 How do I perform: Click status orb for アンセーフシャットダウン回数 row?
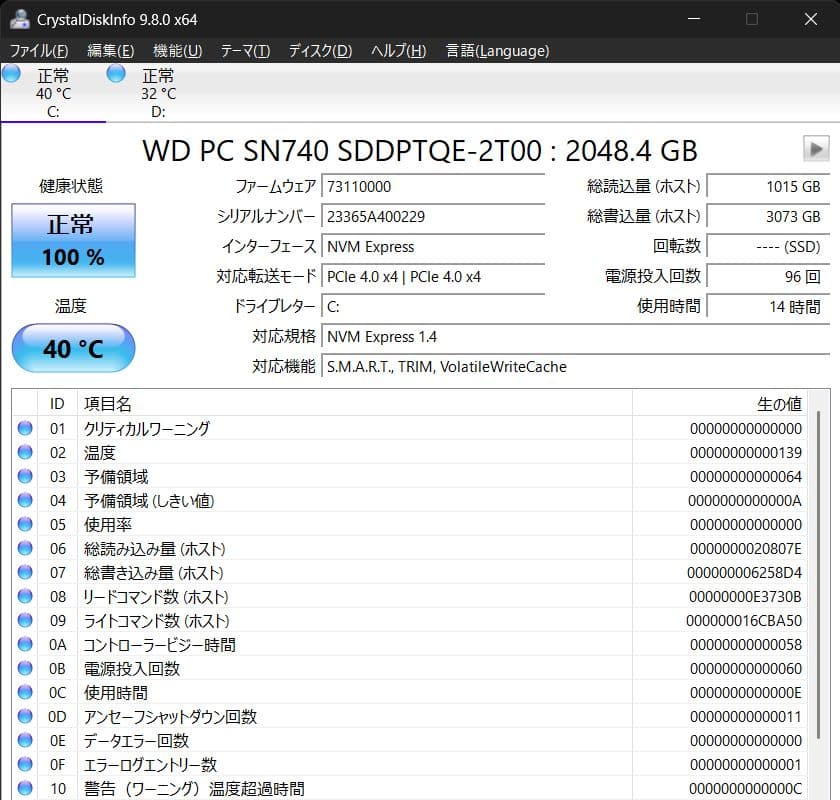click(x=25, y=716)
